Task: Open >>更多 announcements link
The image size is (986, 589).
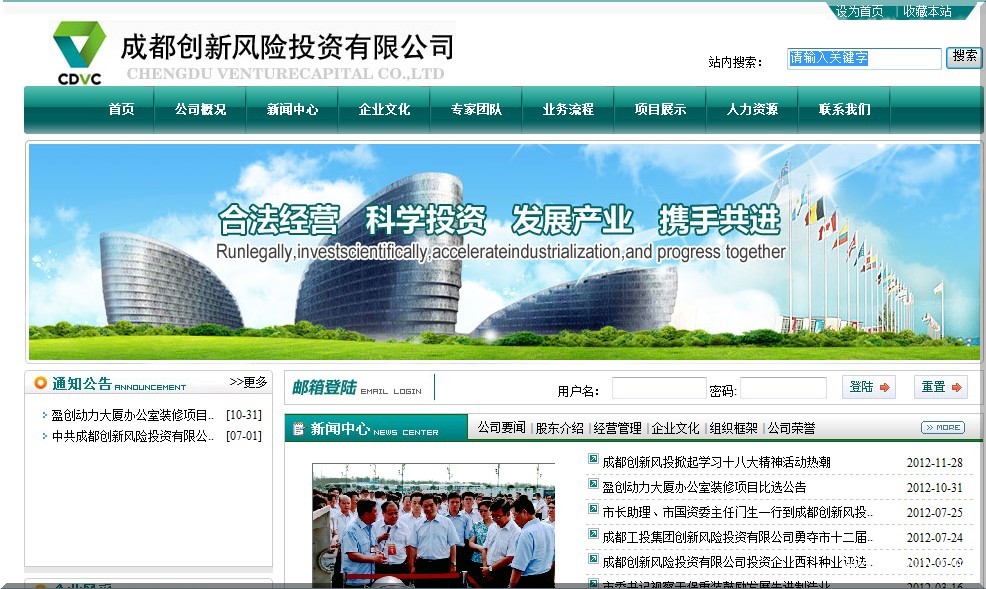Action: 248,382
